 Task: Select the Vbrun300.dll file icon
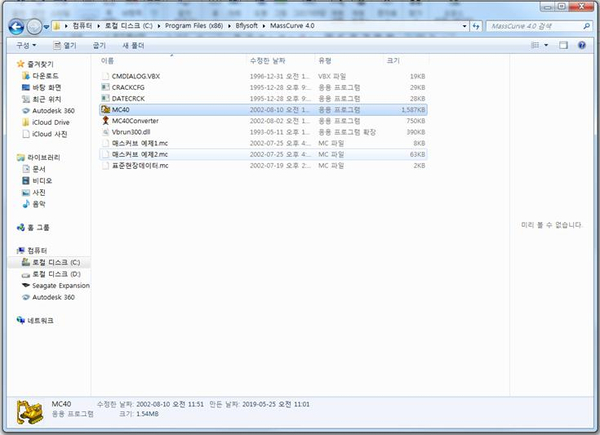(106, 132)
